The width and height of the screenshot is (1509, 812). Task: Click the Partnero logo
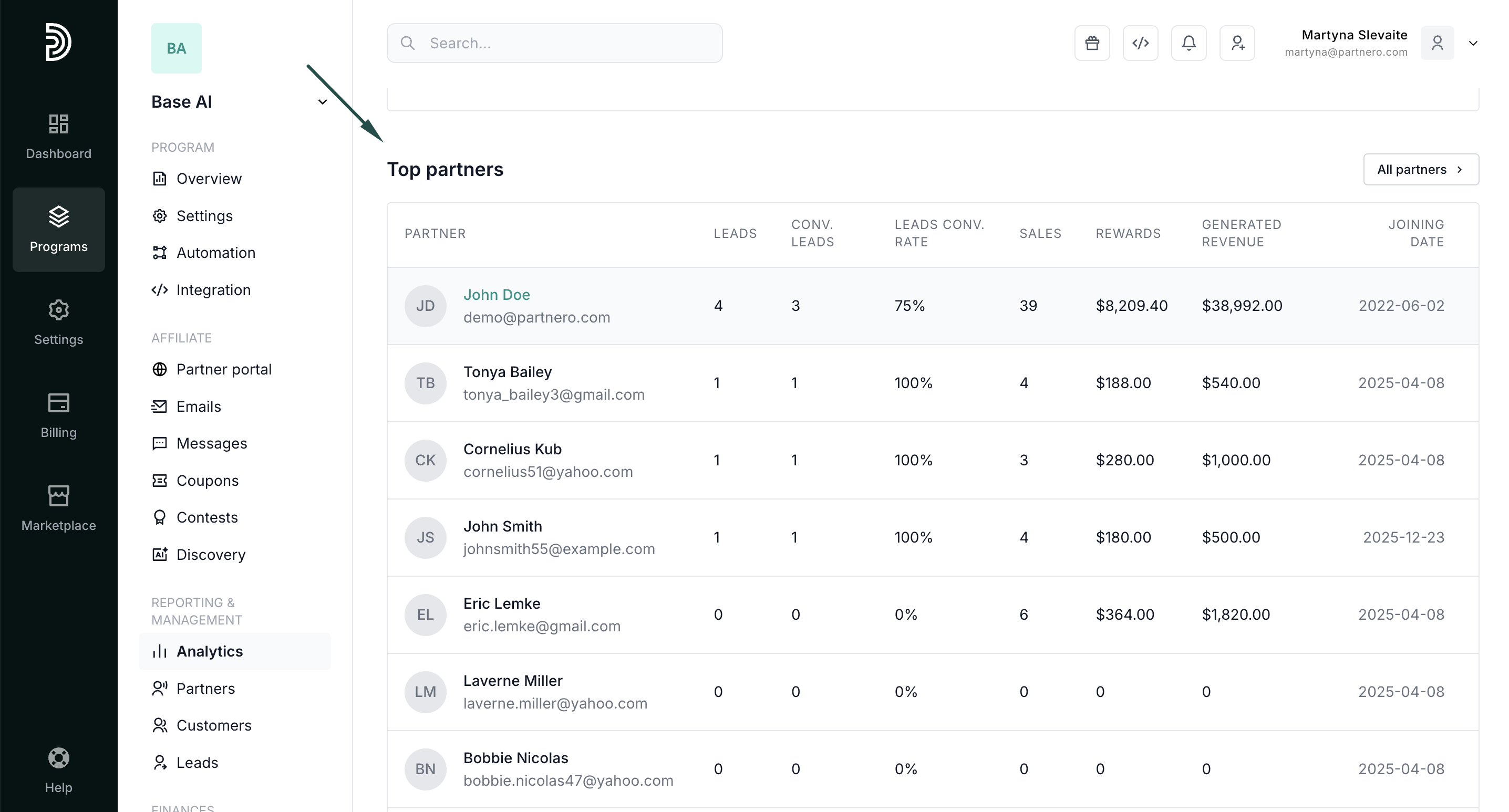coord(58,42)
